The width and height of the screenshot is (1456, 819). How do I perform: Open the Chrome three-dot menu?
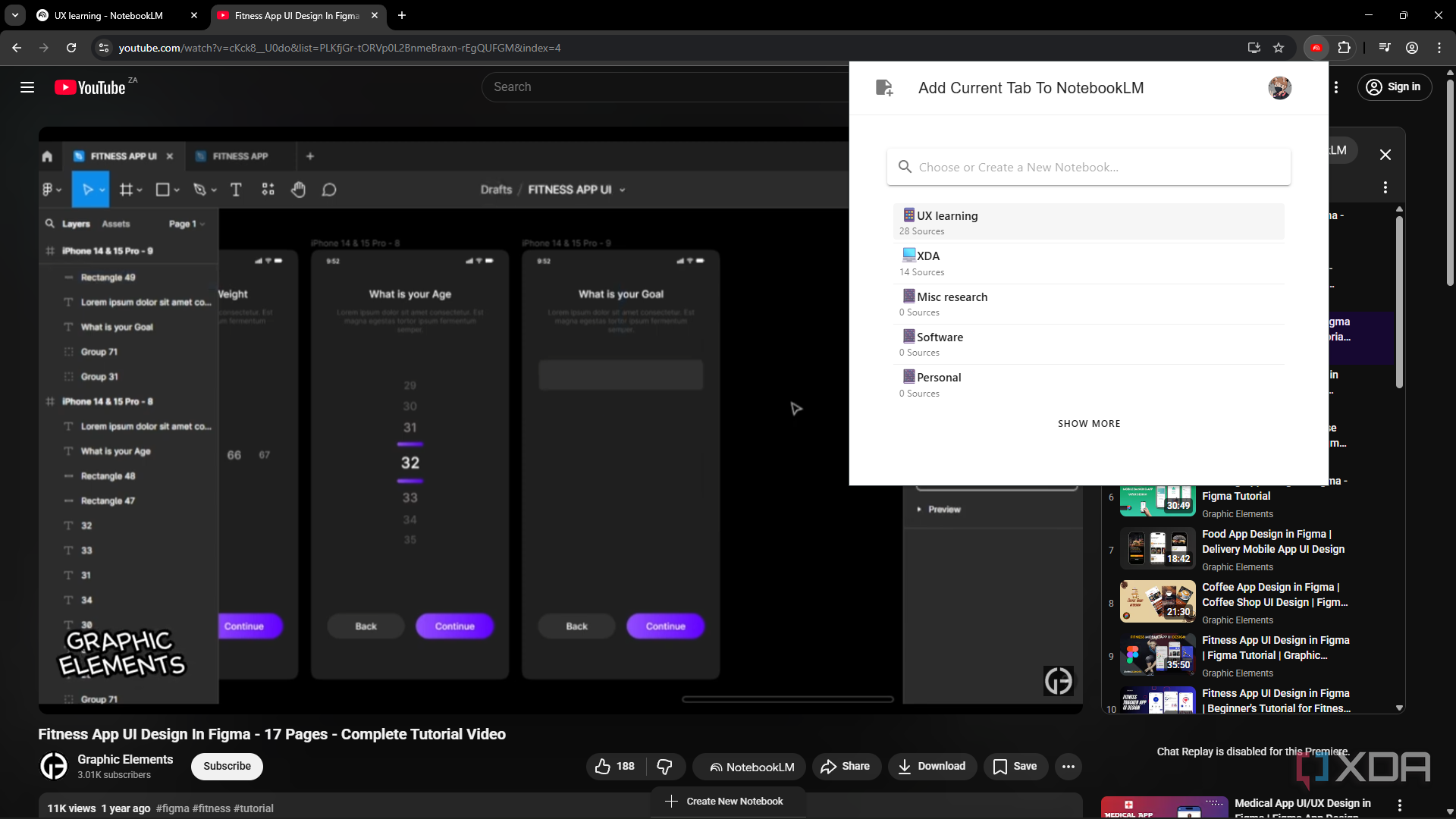point(1439,48)
